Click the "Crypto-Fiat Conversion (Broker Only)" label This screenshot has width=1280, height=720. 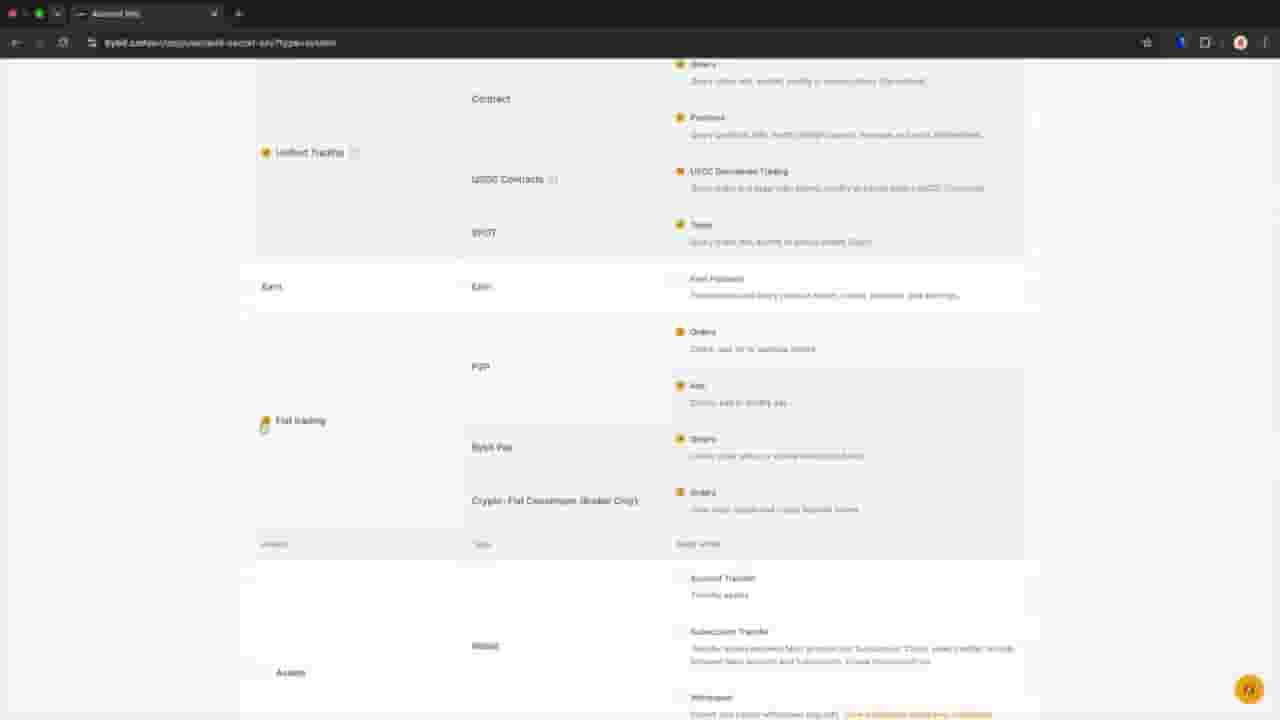[555, 501]
